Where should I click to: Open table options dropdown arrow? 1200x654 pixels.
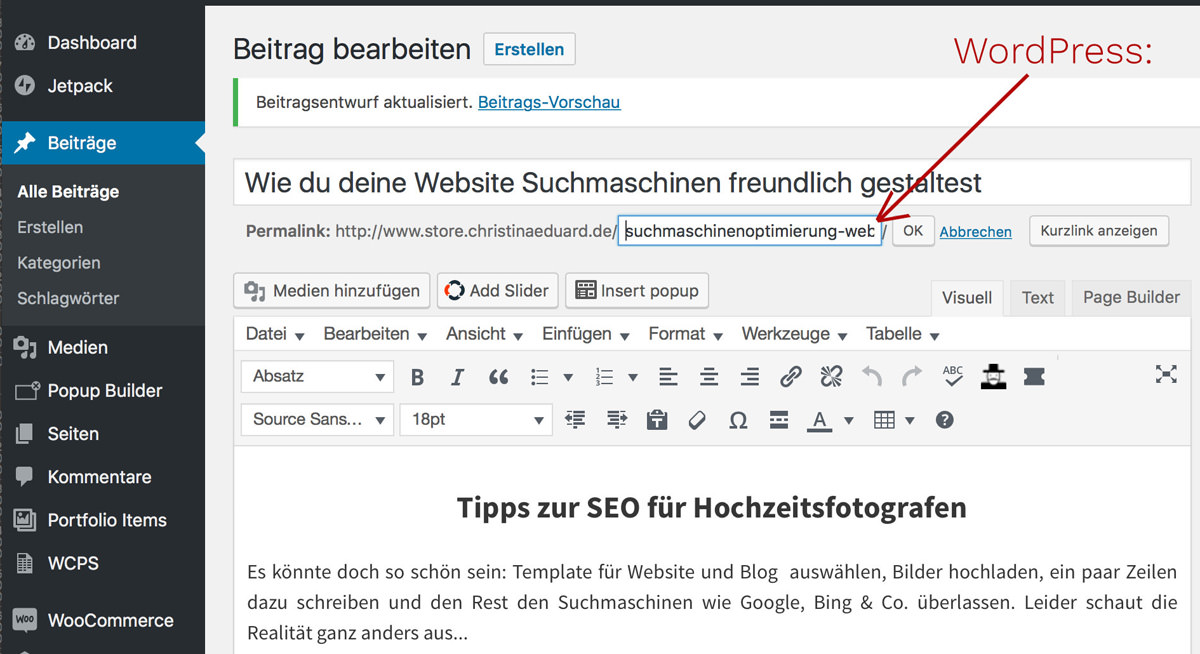coord(910,421)
